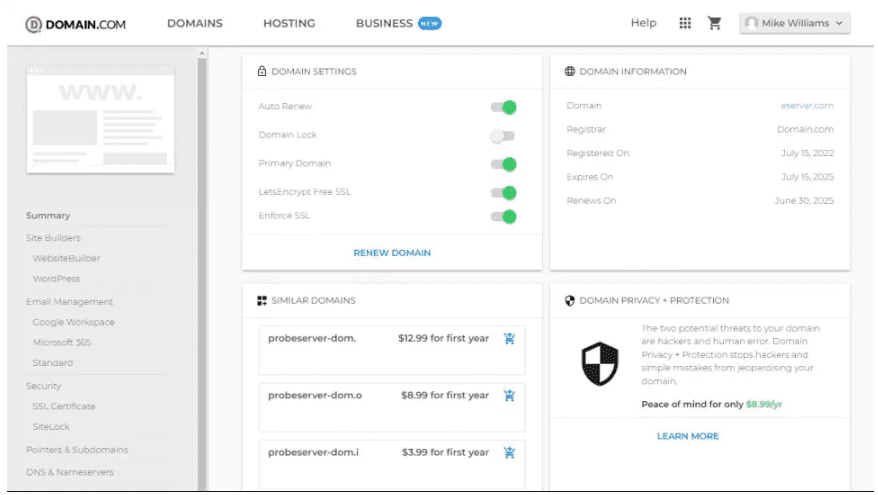
Task: Click the Domain Information globe icon
Action: tap(569, 71)
